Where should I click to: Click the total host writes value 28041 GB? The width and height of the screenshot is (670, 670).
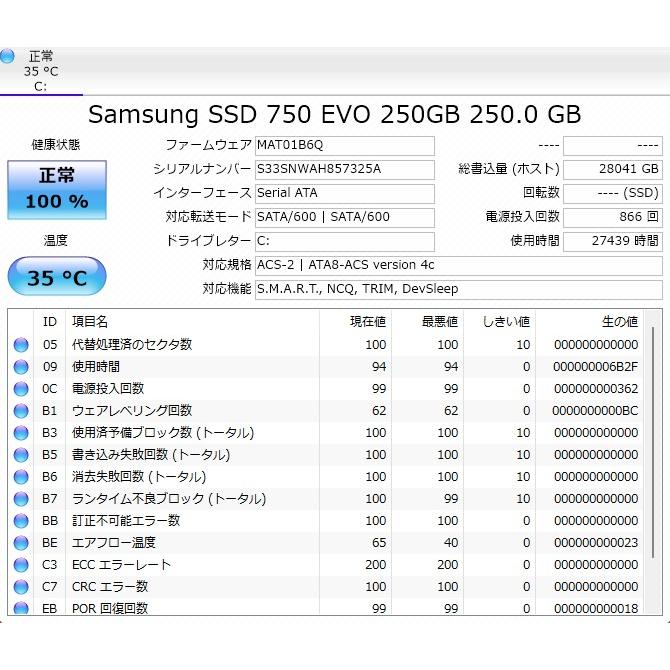(x=613, y=170)
